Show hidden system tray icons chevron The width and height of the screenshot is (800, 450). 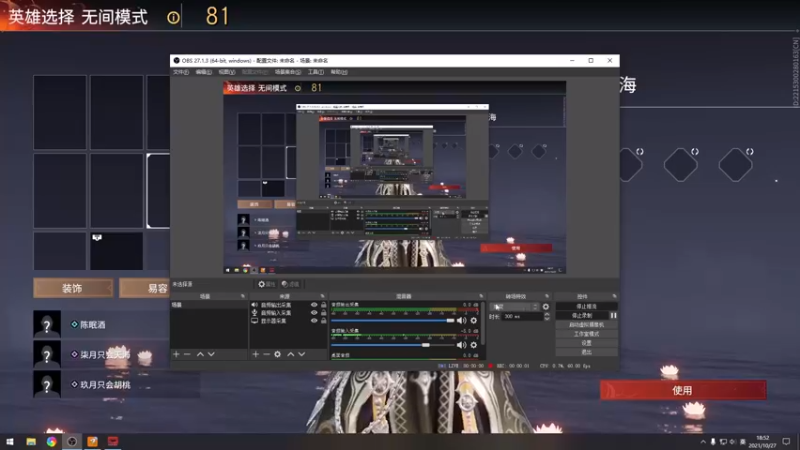pyautogui.click(x=703, y=442)
